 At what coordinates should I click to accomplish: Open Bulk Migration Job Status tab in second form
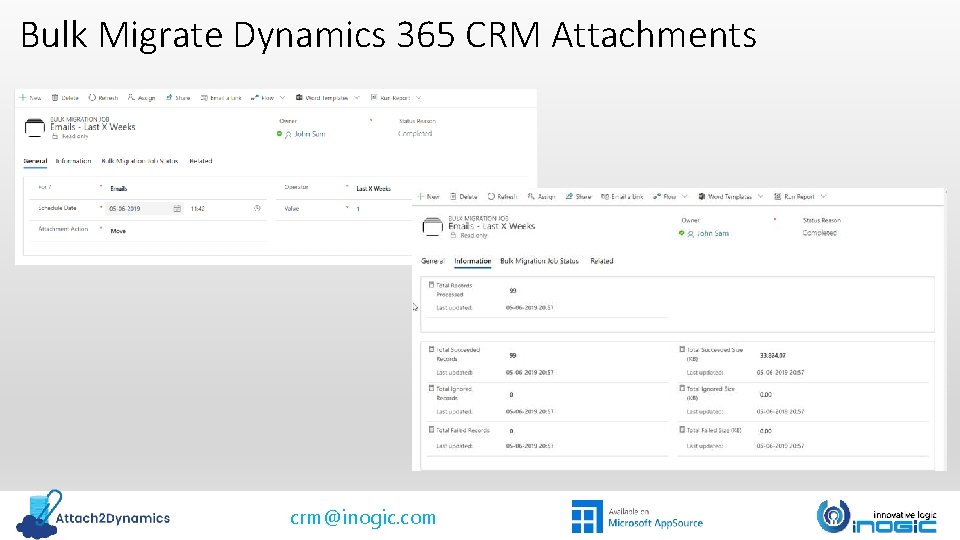(x=539, y=261)
